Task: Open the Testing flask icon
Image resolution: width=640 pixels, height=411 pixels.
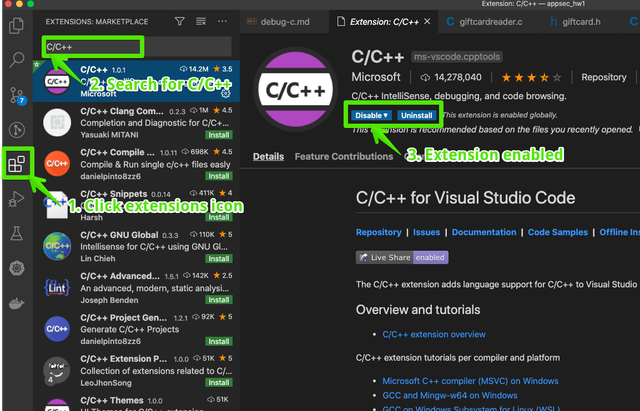Action: tap(16, 233)
